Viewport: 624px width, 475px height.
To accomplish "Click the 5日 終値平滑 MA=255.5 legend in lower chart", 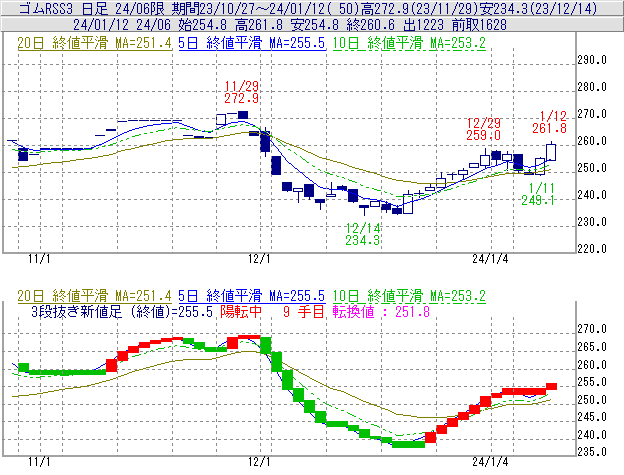I will point(252,296).
